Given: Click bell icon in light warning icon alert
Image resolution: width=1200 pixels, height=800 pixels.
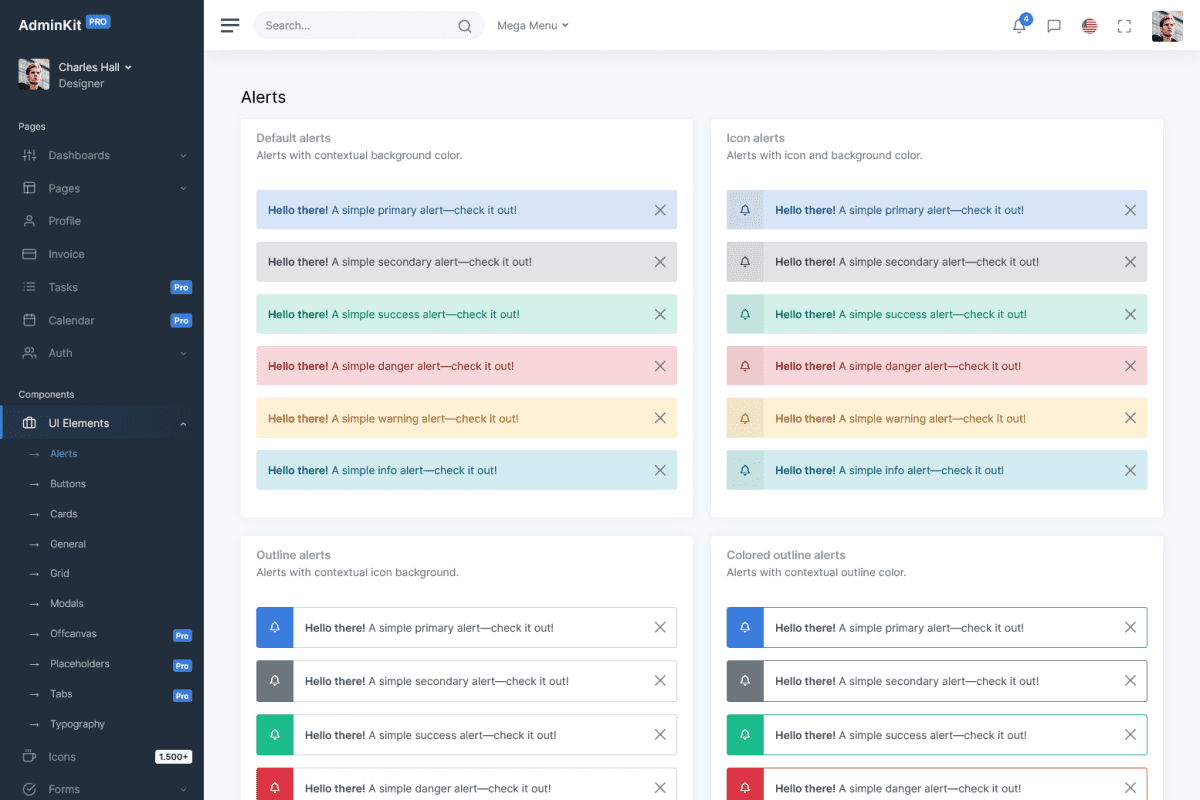Looking at the screenshot, I should (745, 418).
